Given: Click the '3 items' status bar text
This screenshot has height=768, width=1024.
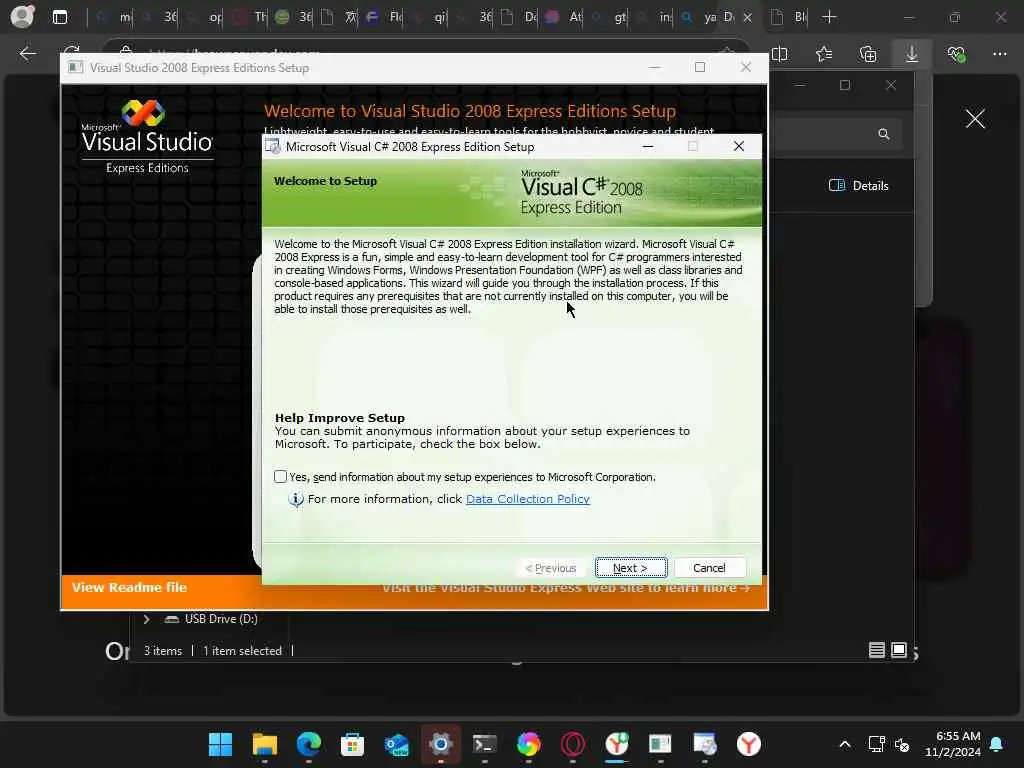Looking at the screenshot, I should 163,650.
